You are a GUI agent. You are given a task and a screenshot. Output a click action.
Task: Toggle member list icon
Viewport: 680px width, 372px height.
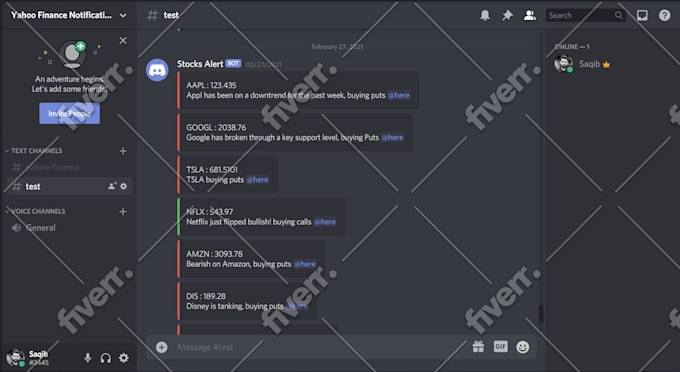coord(530,15)
